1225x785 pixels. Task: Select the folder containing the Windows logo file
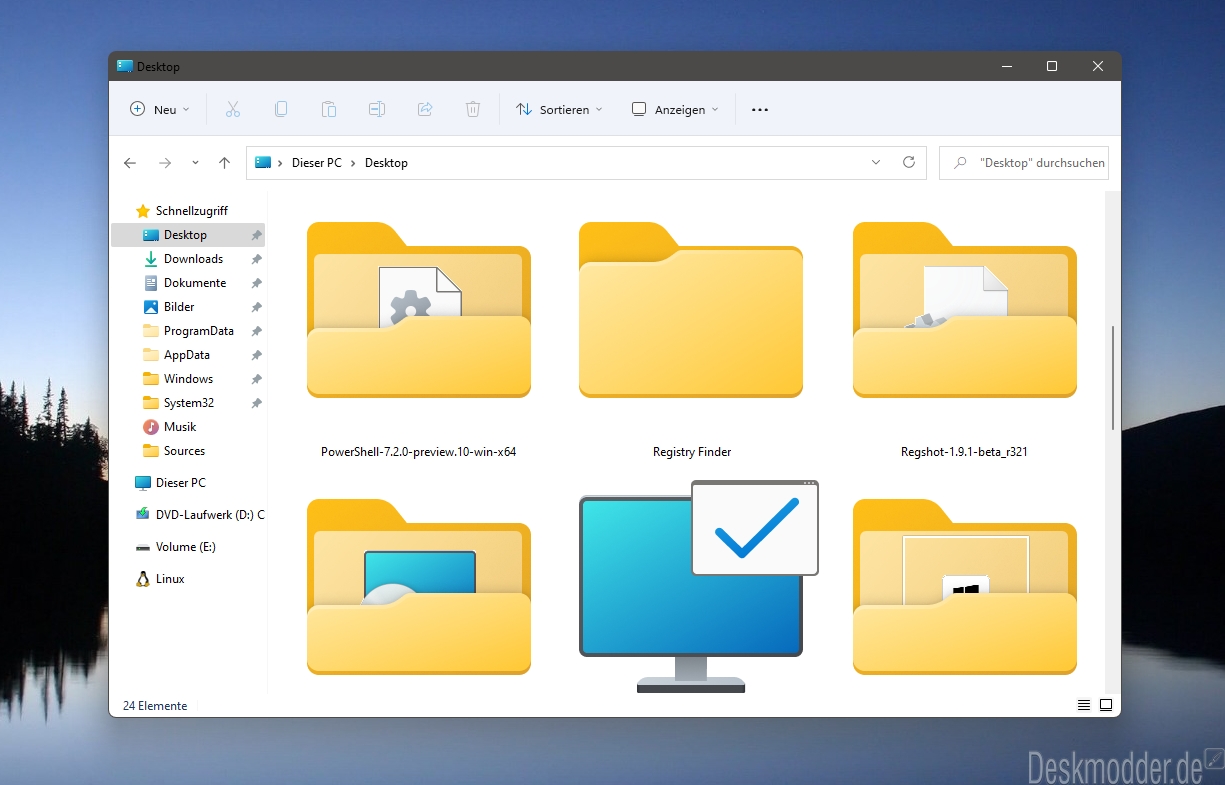click(x=965, y=587)
